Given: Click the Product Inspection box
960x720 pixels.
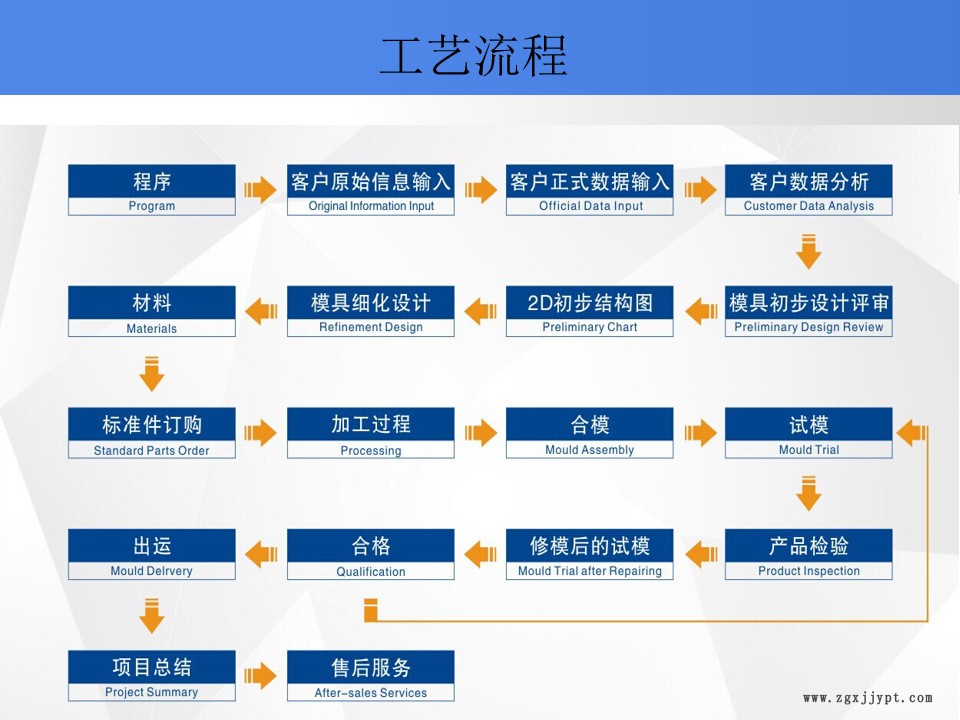Looking at the screenshot, I should [808, 554].
